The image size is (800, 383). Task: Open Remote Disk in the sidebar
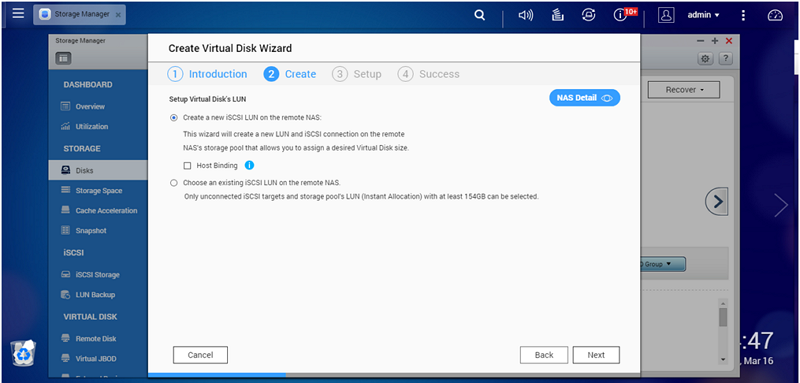click(96, 339)
